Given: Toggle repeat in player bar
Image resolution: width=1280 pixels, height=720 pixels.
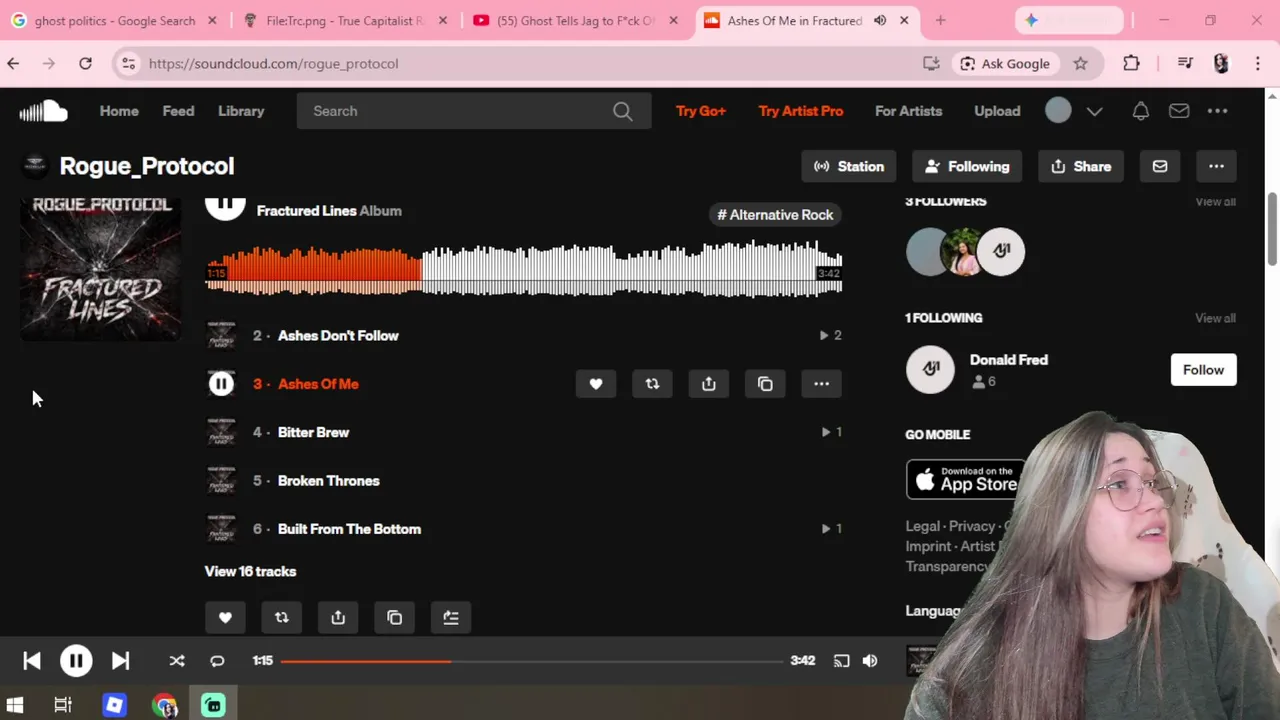Looking at the screenshot, I should 217,661.
